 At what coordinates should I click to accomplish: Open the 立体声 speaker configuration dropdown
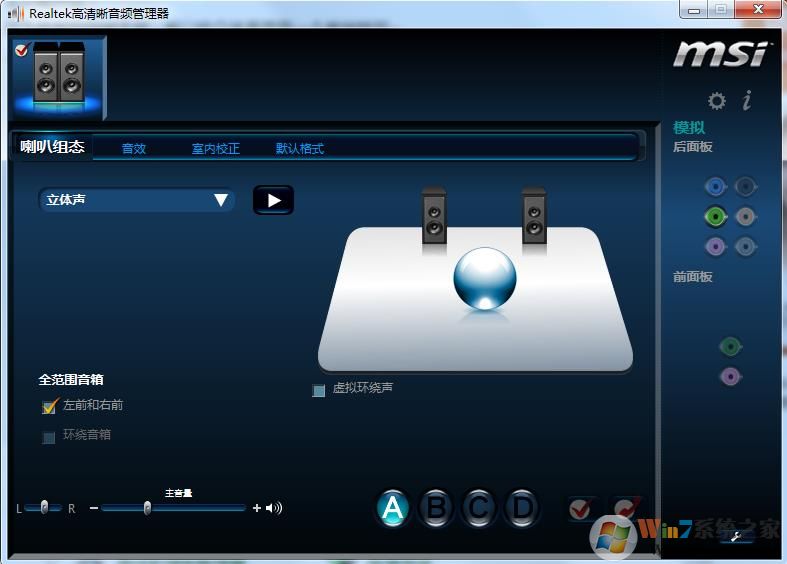click(x=137, y=200)
